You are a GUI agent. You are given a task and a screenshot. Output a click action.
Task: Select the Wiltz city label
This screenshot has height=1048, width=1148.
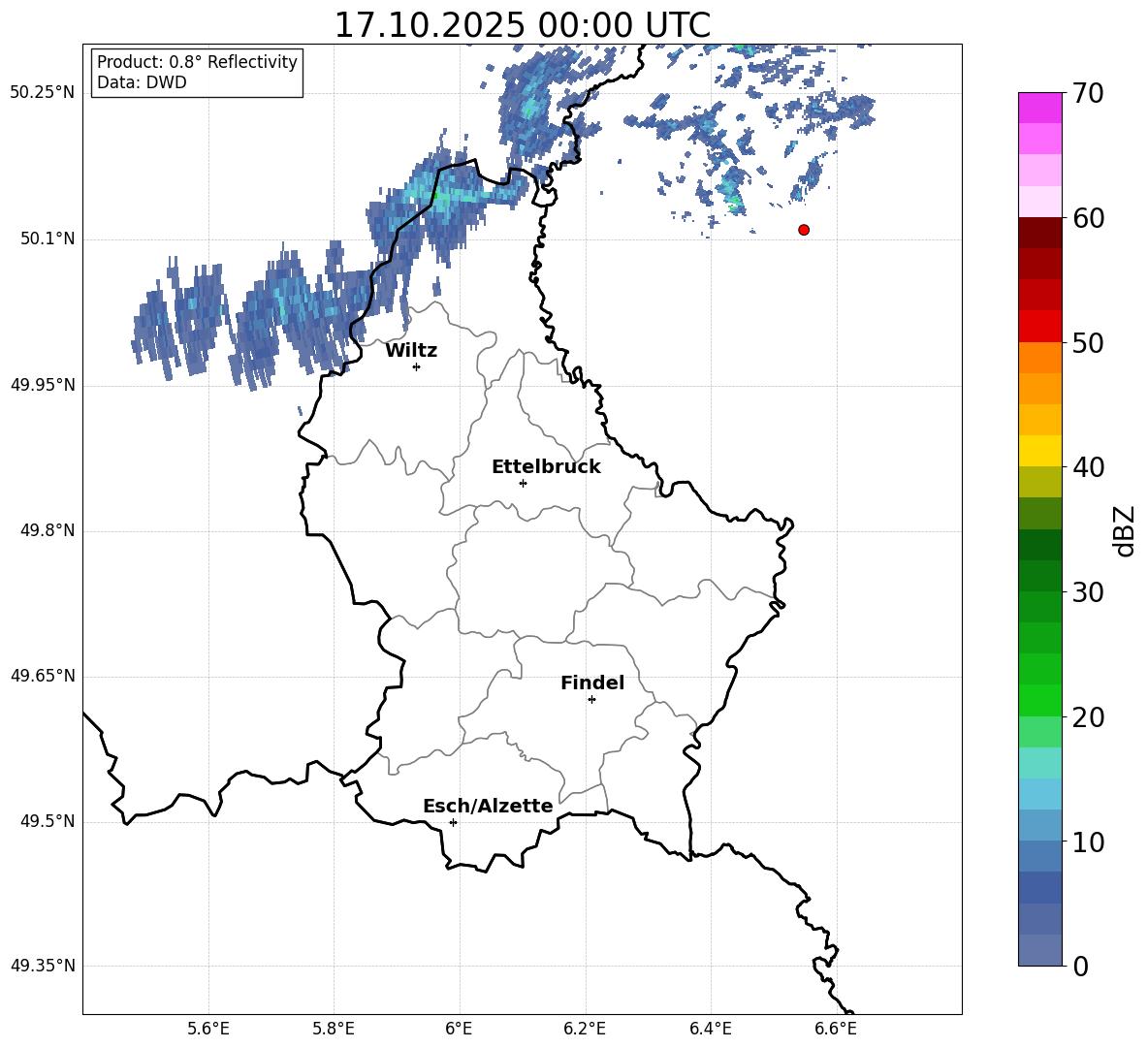coord(411,351)
